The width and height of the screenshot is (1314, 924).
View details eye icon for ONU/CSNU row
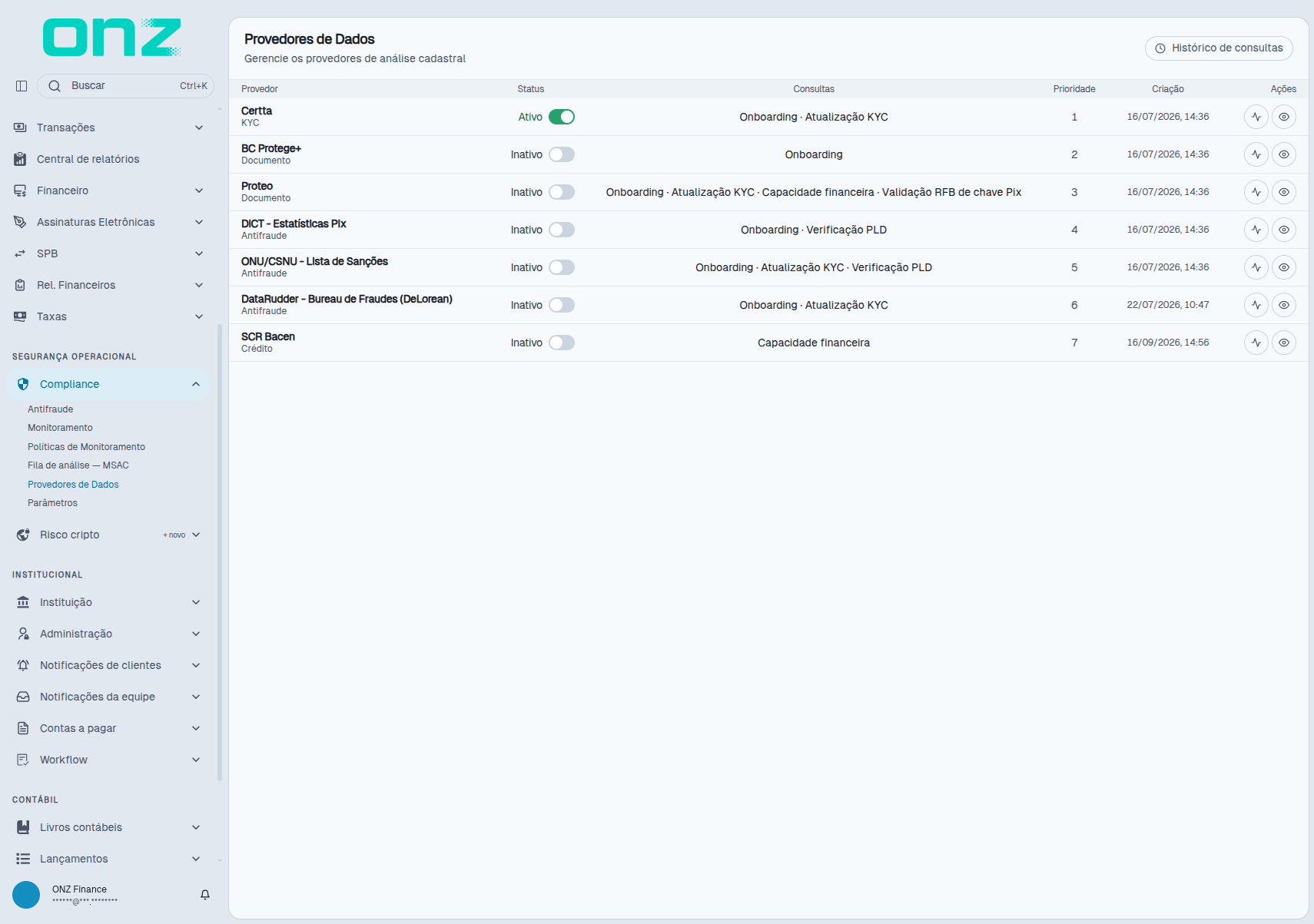pos(1284,267)
